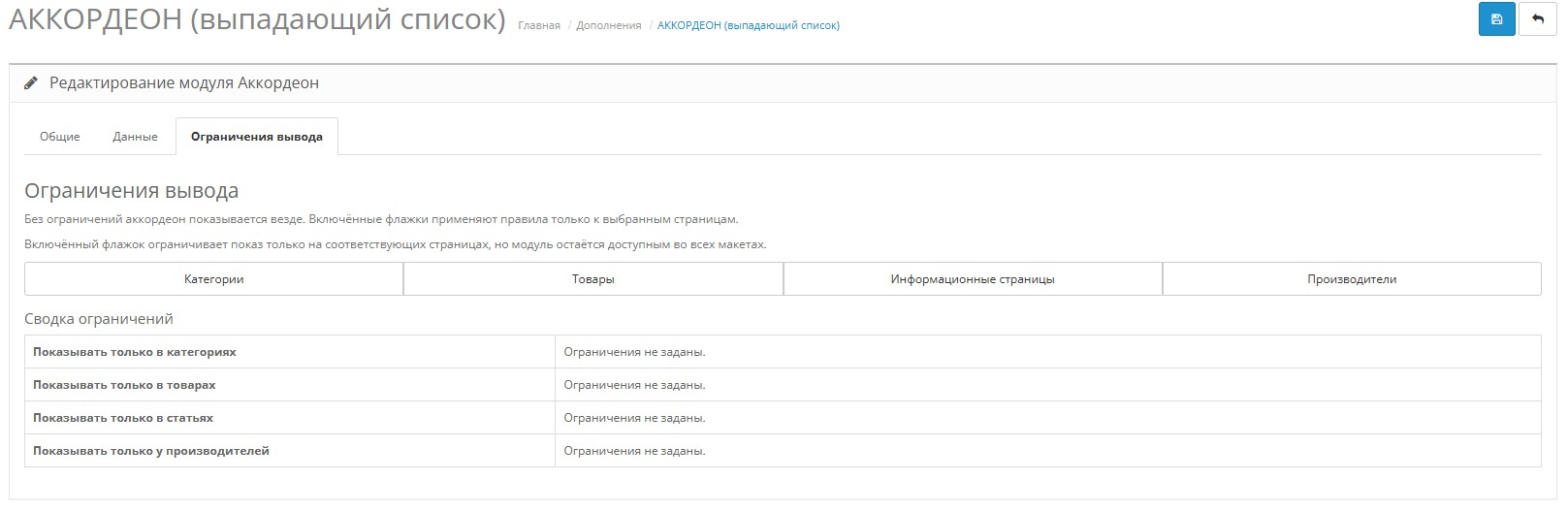Image resolution: width=1568 pixels, height=512 pixels.
Task: Go to the 'Дополнения' breadcrumb link
Action: point(608,25)
